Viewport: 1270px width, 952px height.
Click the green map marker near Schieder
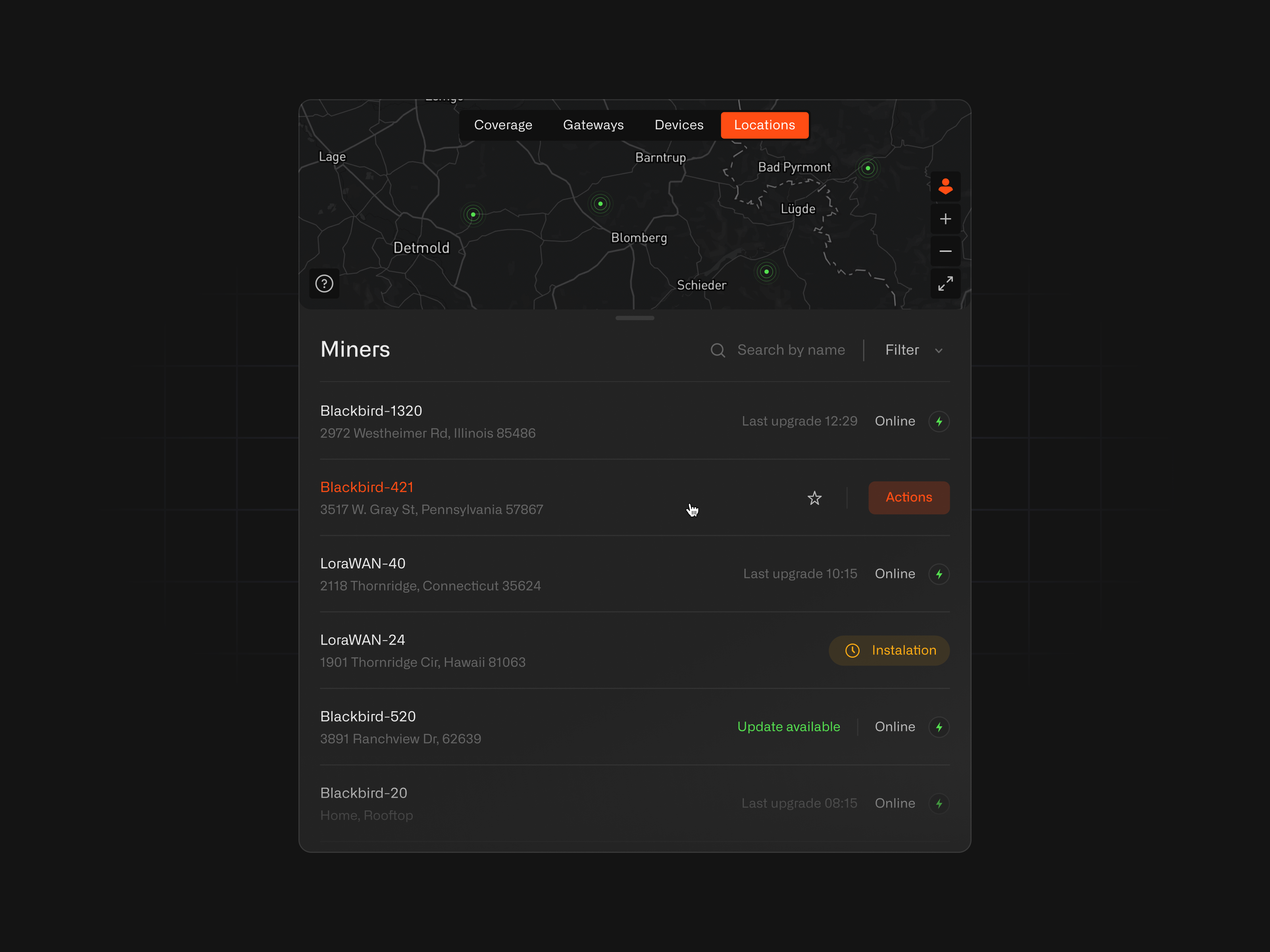[766, 271]
